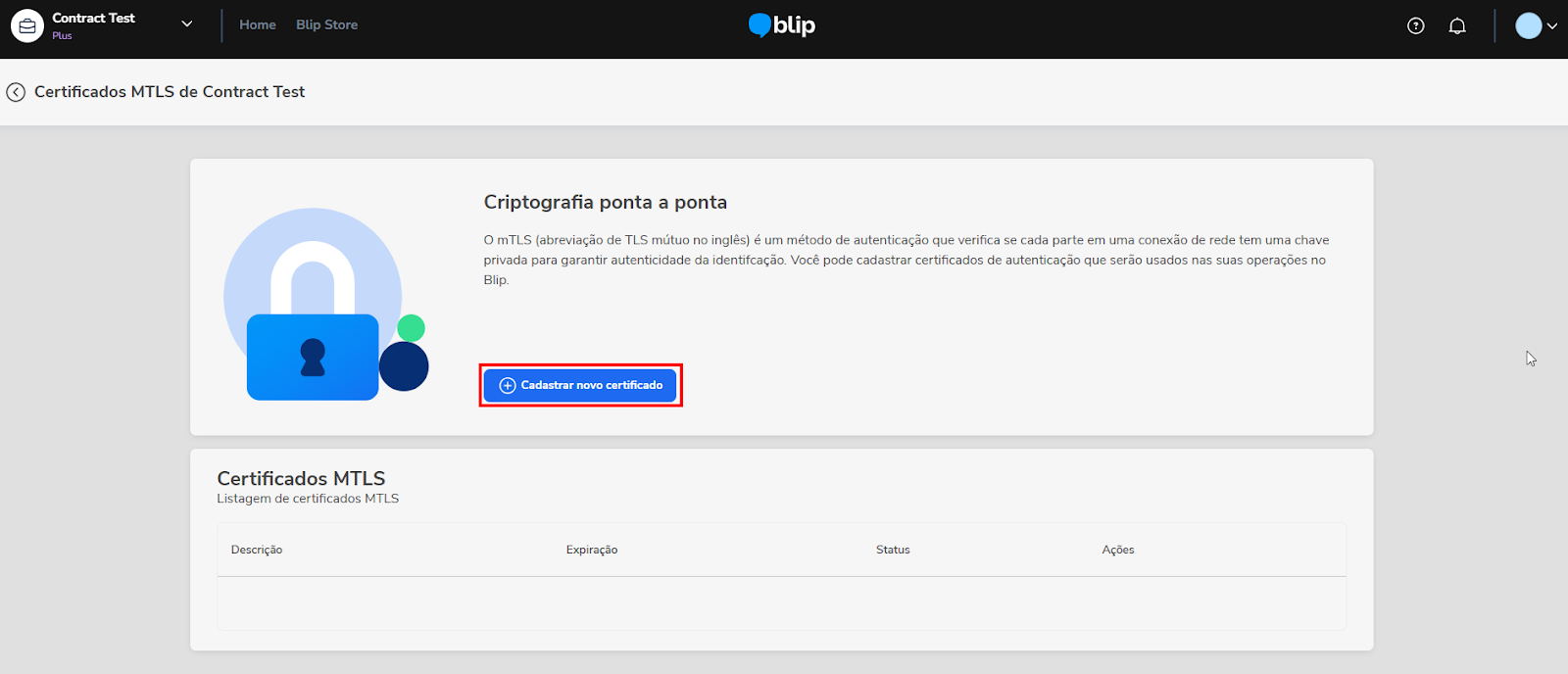This screenshot has height=674, width=1568.
Task: Click the back arrow beside Certificados MTLS title
Action: (16, 92)
